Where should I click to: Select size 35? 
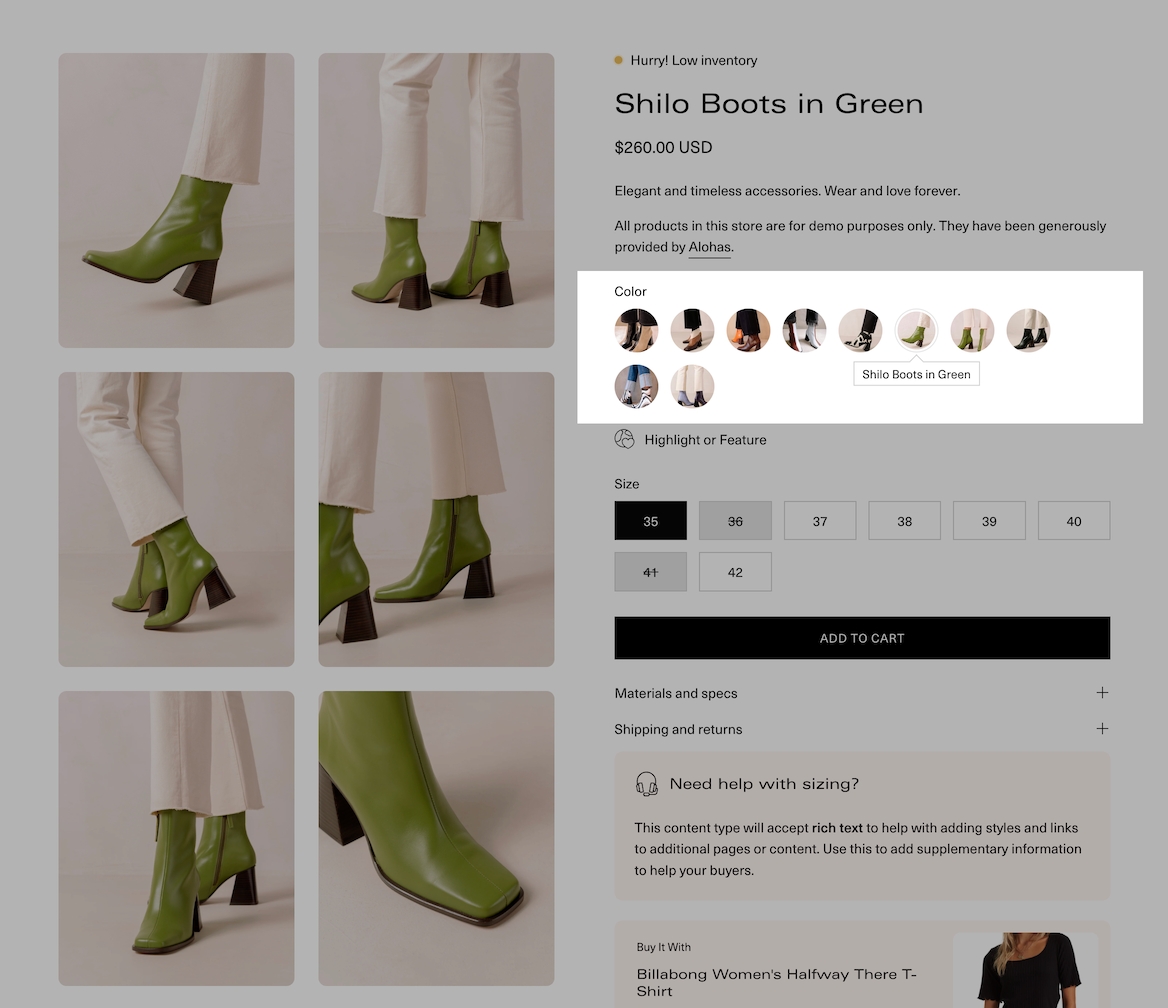tap(650, 521)
